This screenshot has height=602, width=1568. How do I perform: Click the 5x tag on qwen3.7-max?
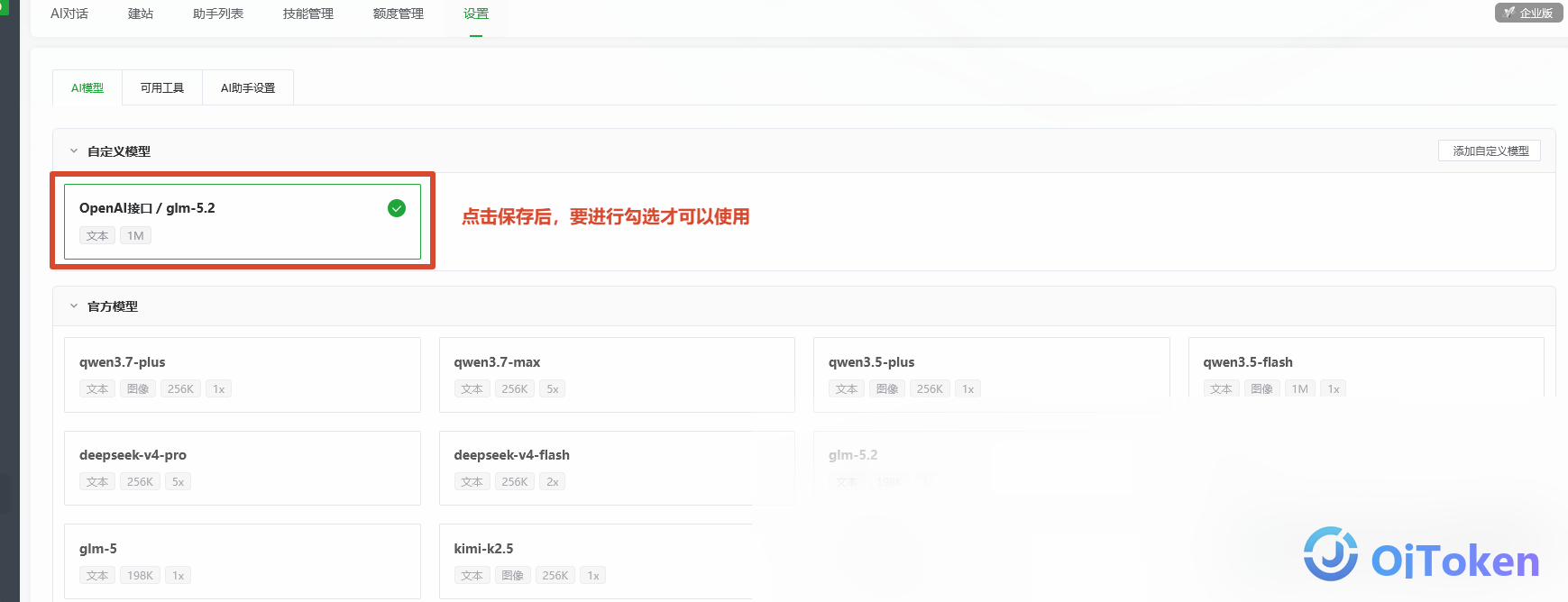553,389
